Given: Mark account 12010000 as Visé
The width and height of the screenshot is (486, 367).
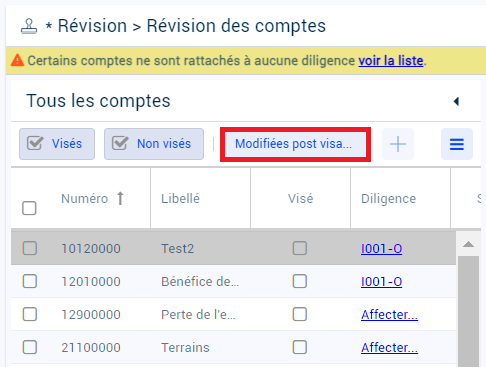Looking at the screenshot, I should pos(300,281).
